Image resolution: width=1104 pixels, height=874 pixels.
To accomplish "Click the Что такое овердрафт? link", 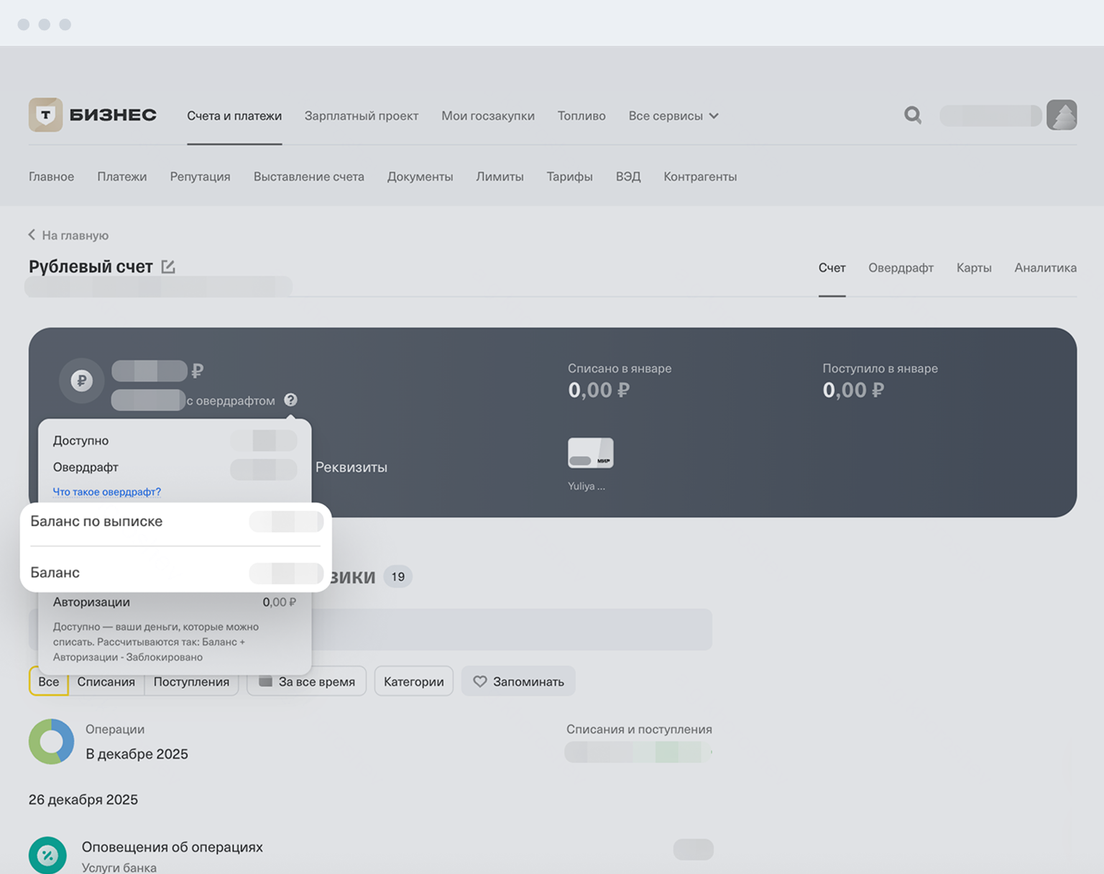I will 107,492.
